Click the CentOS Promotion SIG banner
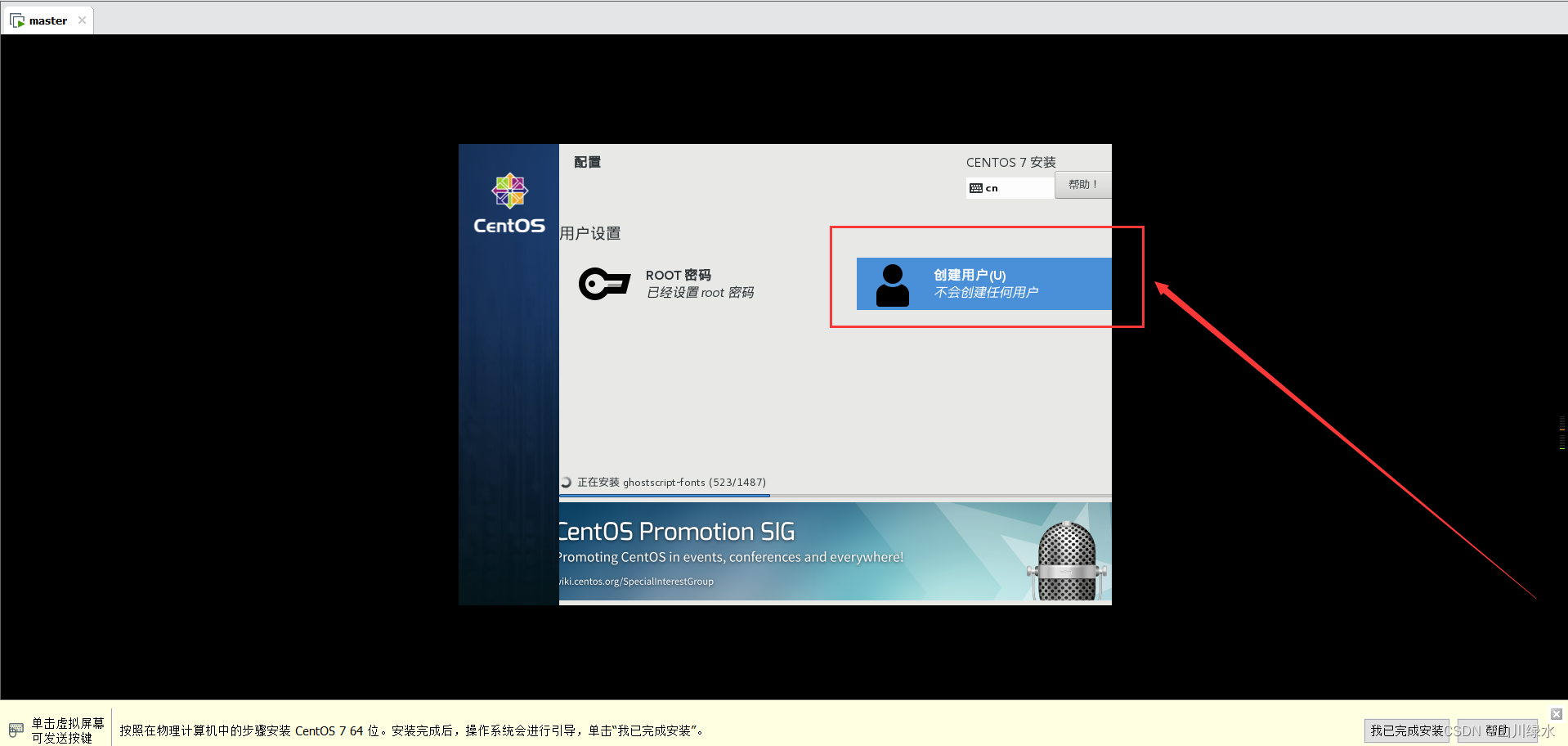This screenshot has width=1568, height=746. pos(836,553)
